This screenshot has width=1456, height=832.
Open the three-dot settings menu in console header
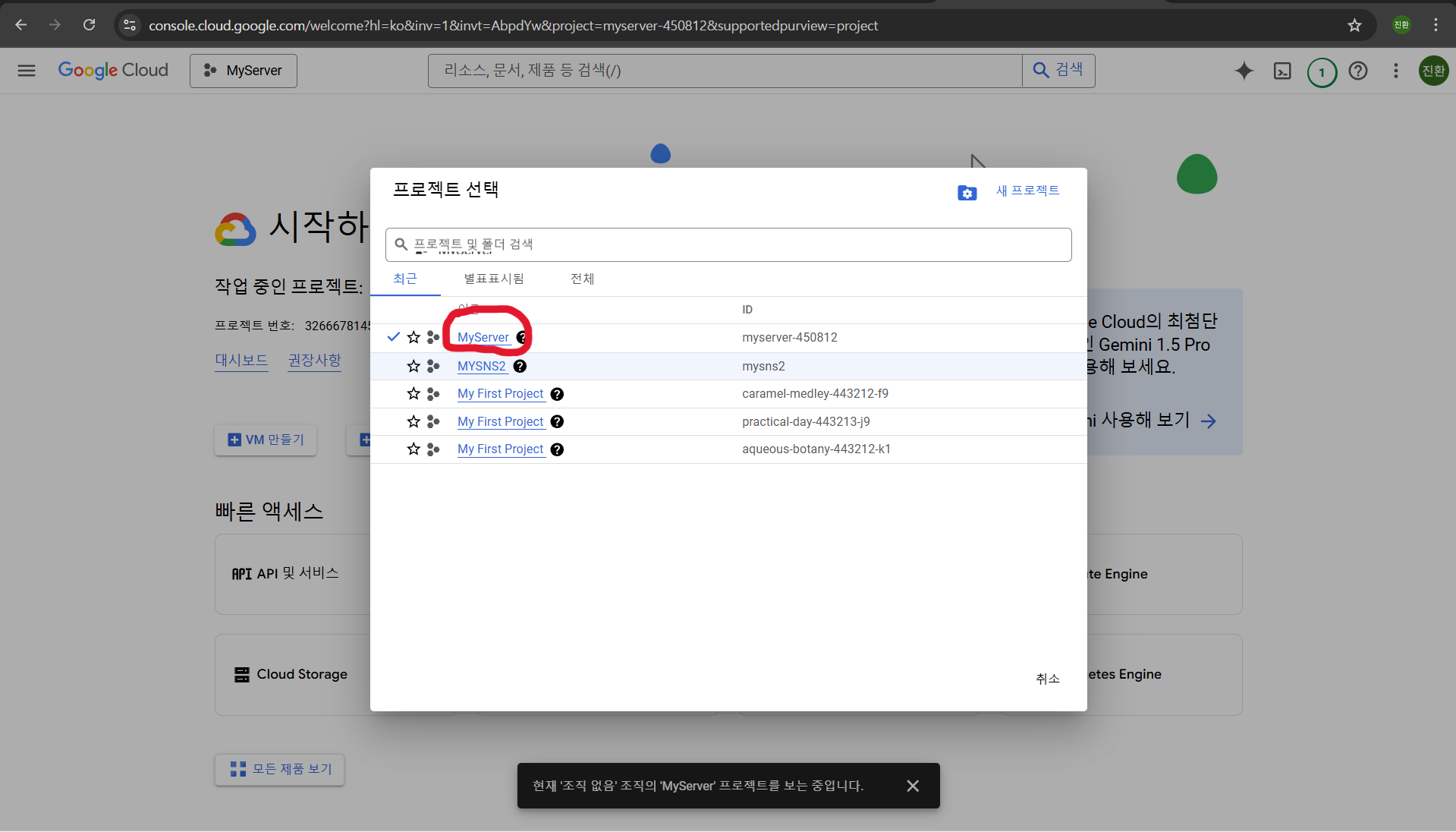[x=1395, y=71]
